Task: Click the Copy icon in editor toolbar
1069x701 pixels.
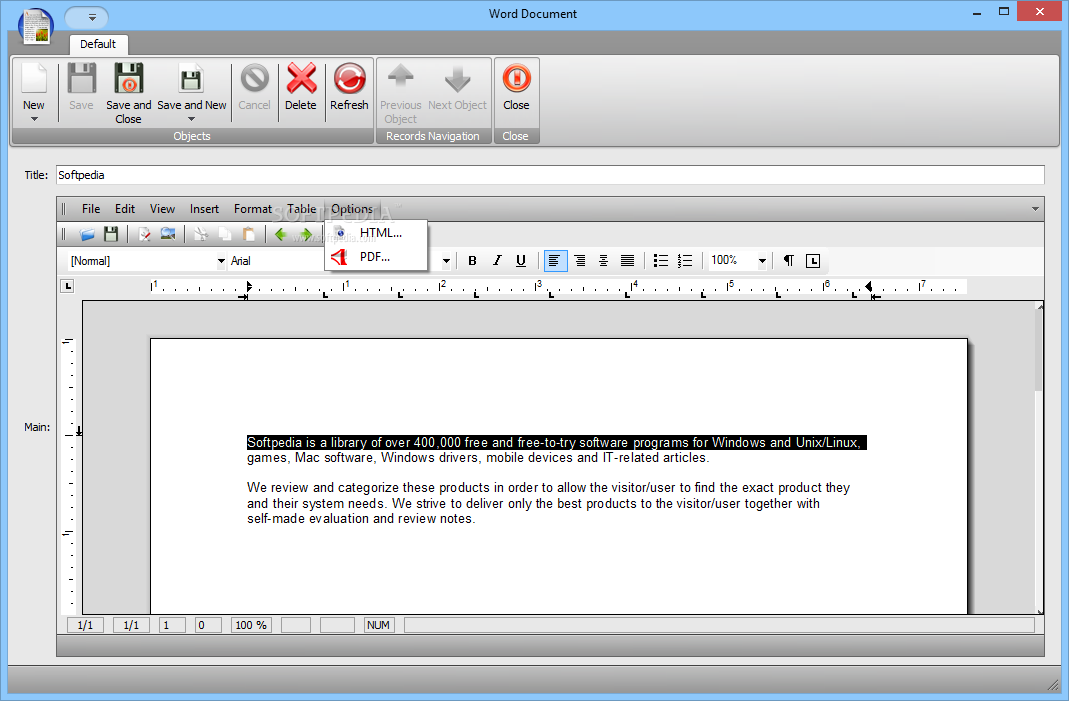Action: [224, 235]
